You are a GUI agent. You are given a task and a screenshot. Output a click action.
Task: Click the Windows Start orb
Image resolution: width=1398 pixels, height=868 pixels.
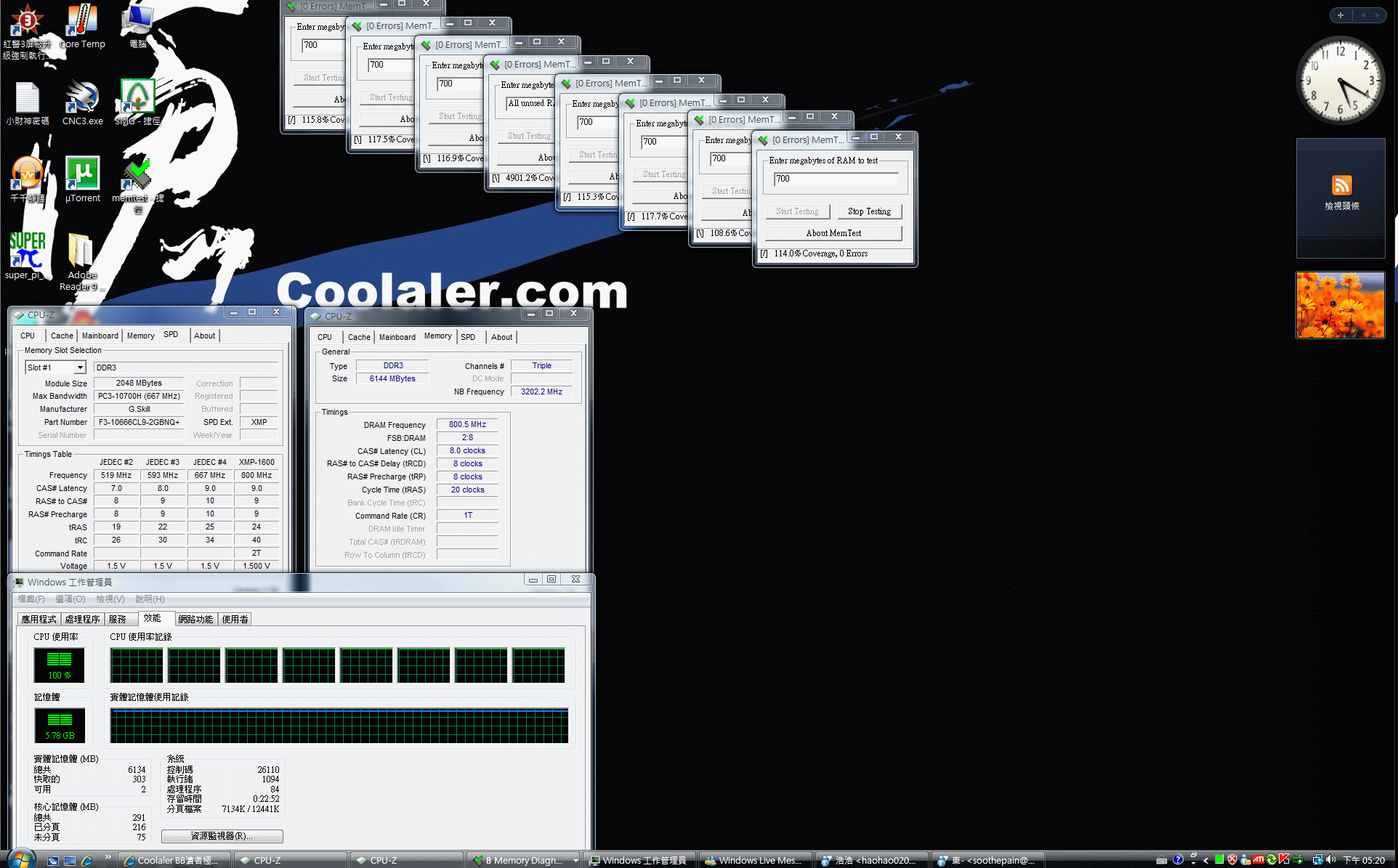pyautogui.click(x=20, y=859)
